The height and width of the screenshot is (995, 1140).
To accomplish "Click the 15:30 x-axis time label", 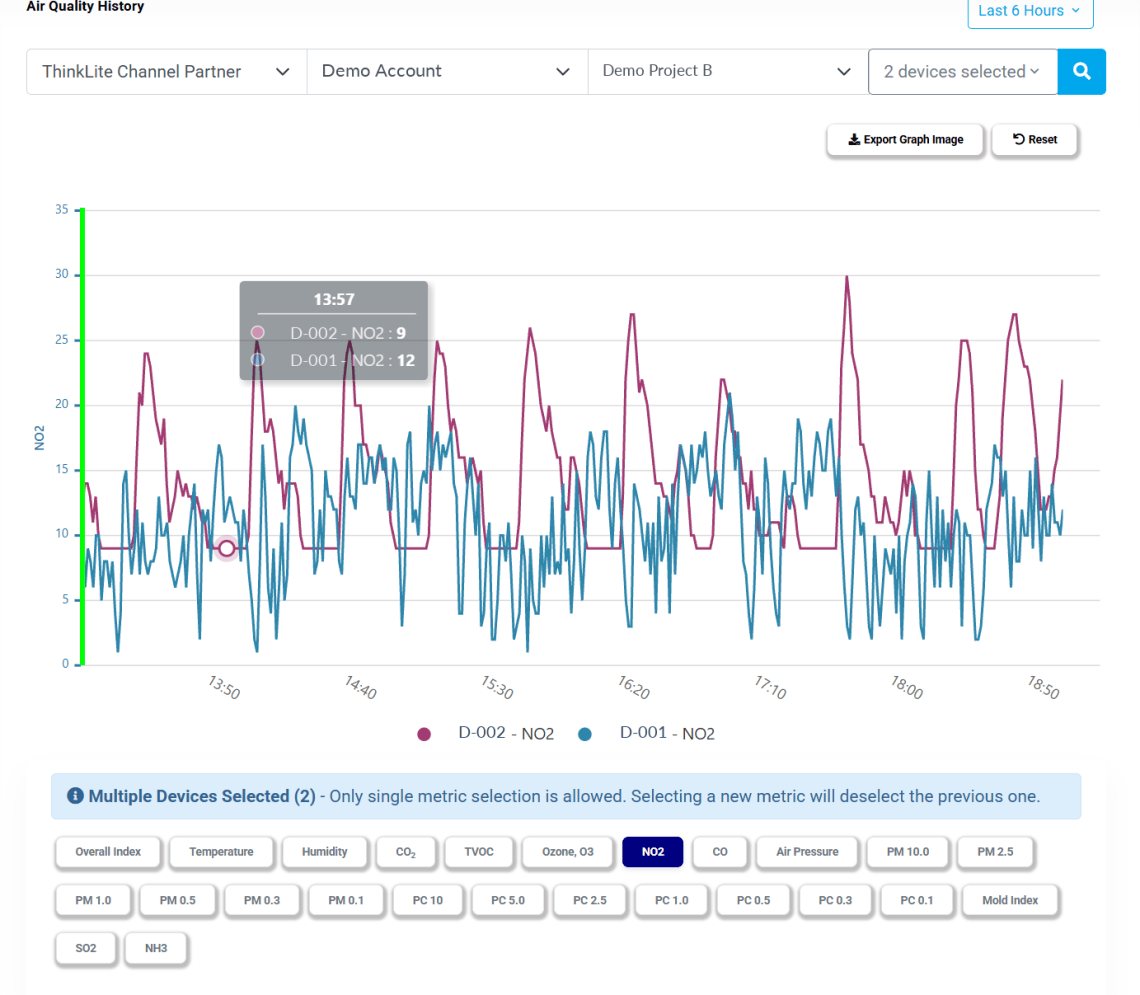I will [x=497, y=688].
